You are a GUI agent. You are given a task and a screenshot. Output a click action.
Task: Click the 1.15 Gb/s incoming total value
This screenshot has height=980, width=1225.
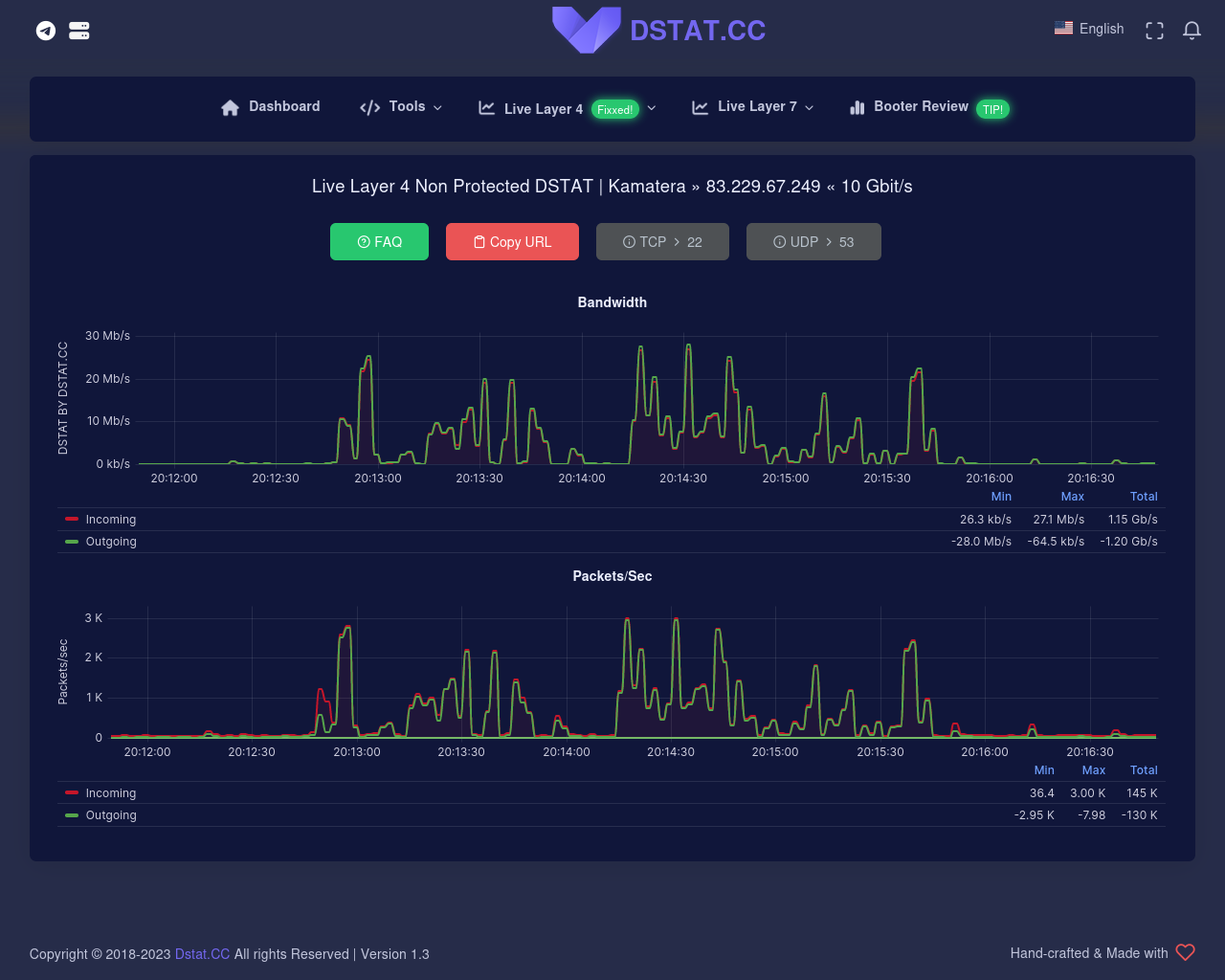[x=1133, y=520]
